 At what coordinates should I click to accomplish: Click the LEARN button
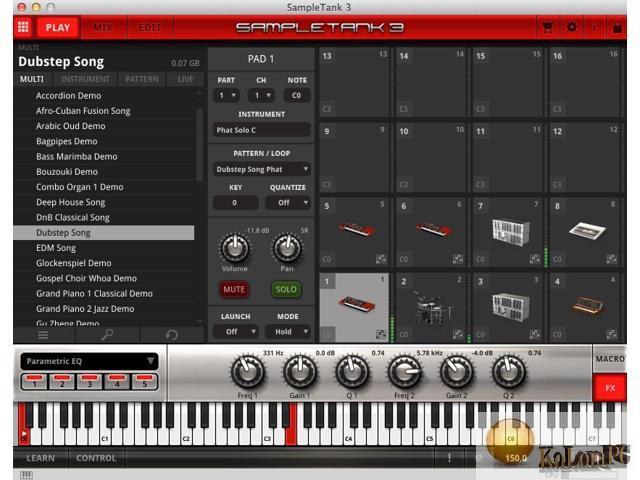click(40, 458)
